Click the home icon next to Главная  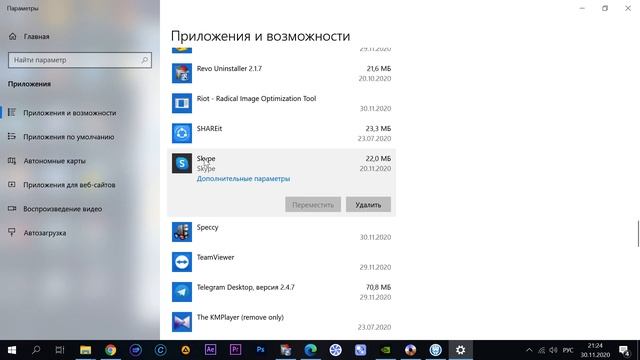pos(13,36)
